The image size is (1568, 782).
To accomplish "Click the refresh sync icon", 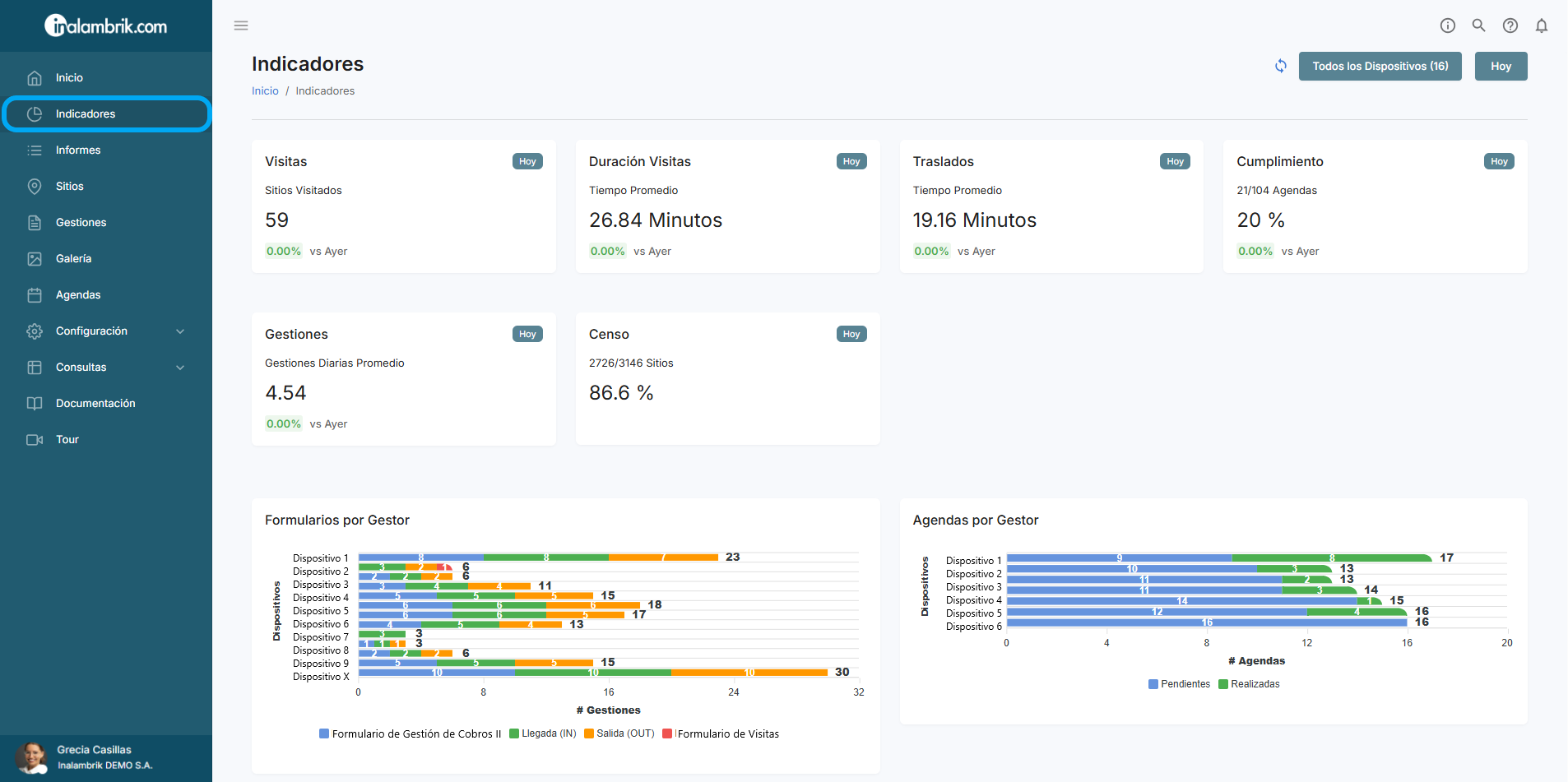I will (1281, 66).
